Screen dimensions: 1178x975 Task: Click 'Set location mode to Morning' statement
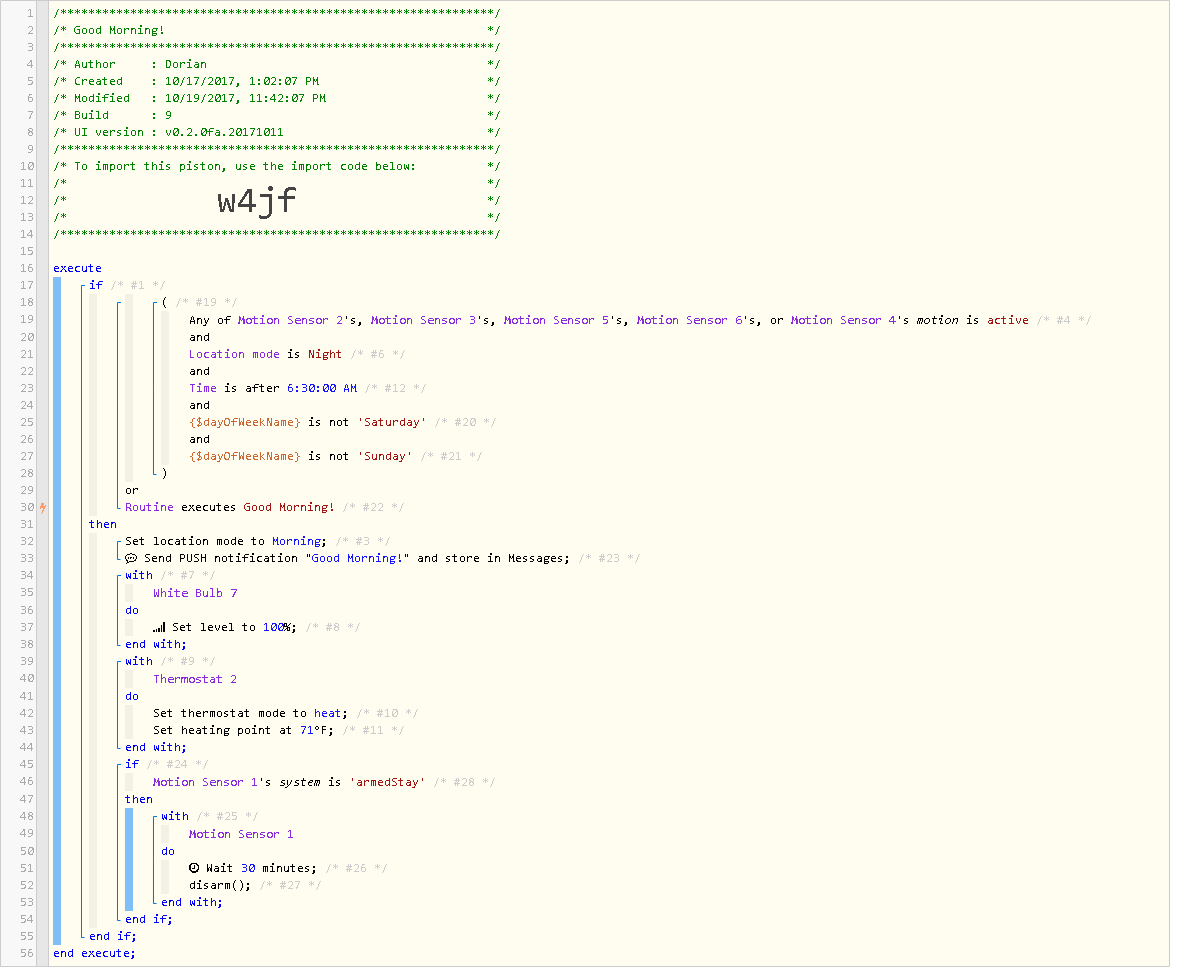coord(226,542)
